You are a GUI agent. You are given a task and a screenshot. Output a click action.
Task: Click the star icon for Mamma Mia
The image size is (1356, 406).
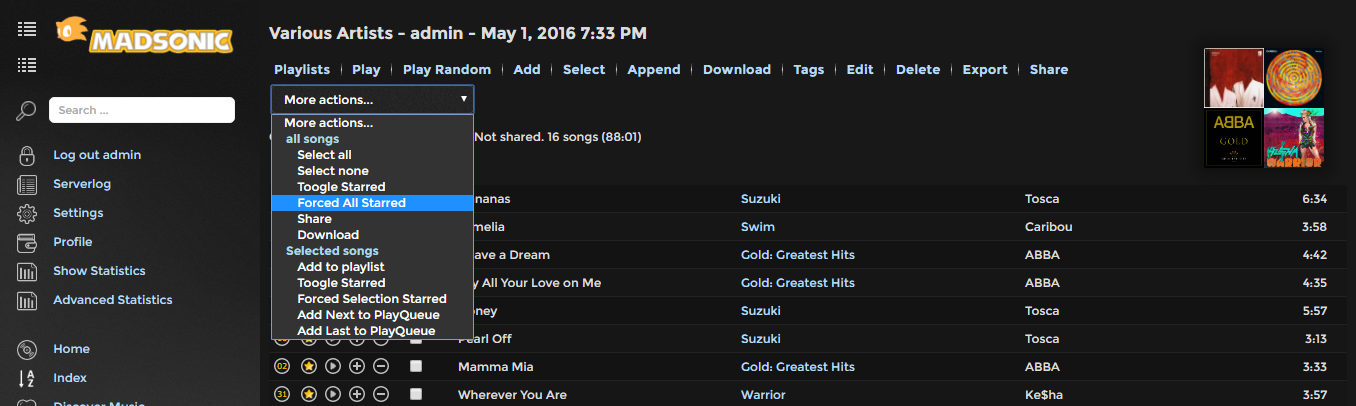coord(309,367)
